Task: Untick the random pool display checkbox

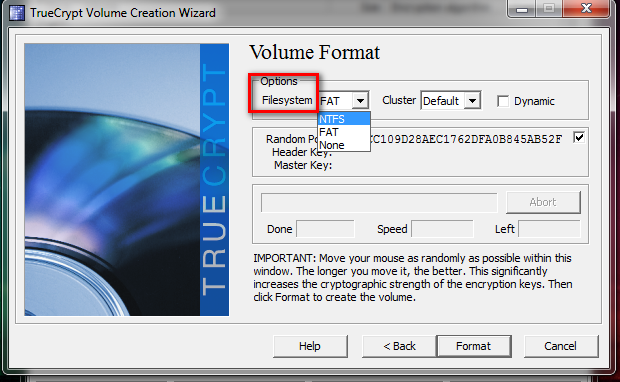Action: [579, 138]
